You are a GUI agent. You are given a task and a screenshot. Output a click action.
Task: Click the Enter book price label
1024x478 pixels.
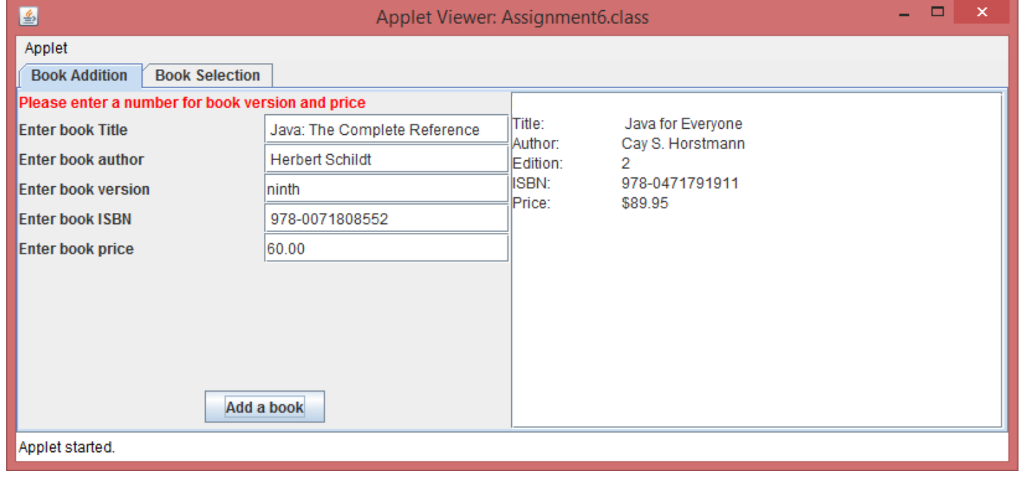point(76,249)
